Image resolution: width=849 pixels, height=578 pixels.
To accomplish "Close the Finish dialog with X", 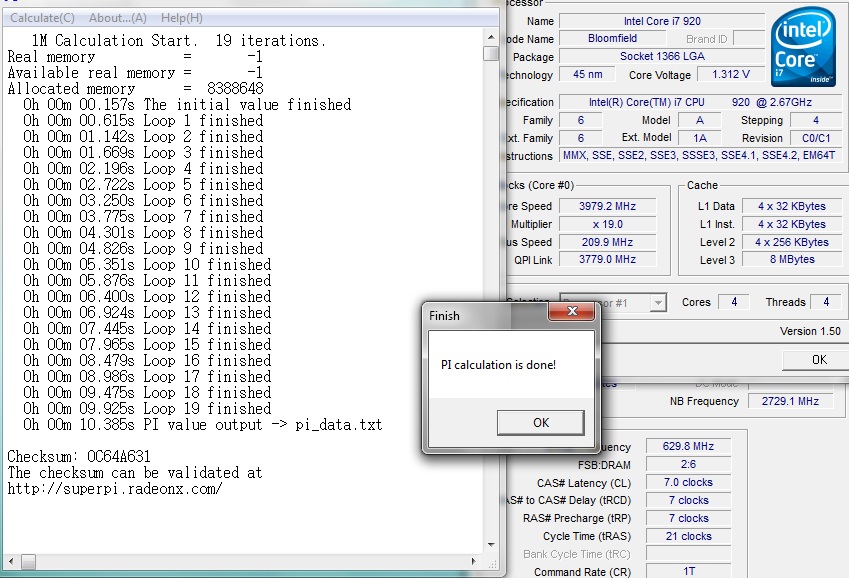I will pos(572,310).
